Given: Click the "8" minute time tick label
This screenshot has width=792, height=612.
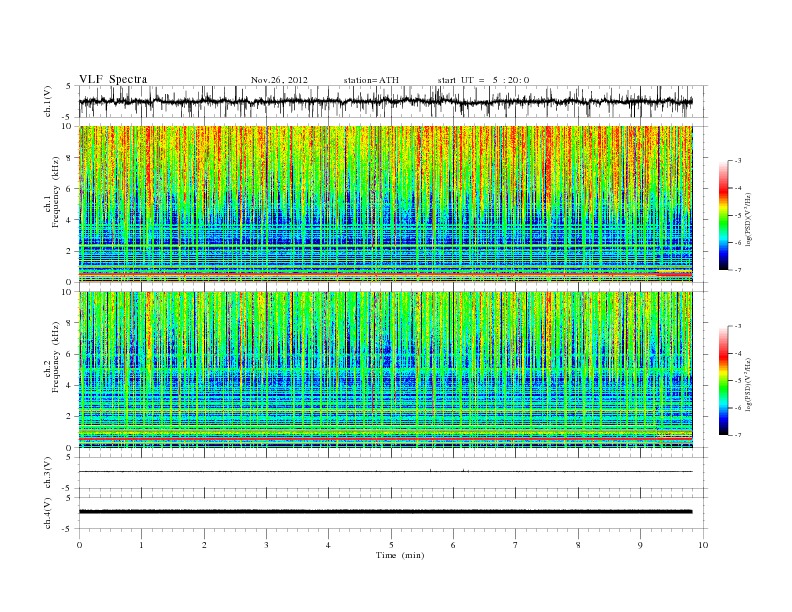Looking at the screenshot, I should [578, 545].
